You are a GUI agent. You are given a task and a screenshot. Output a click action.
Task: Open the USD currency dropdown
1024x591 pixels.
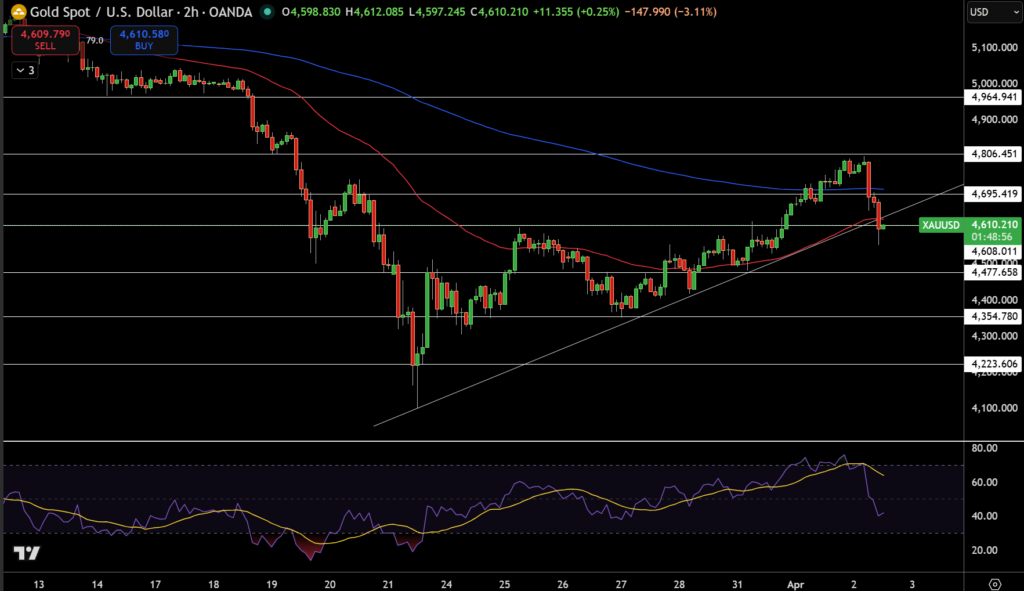[993, 13]
